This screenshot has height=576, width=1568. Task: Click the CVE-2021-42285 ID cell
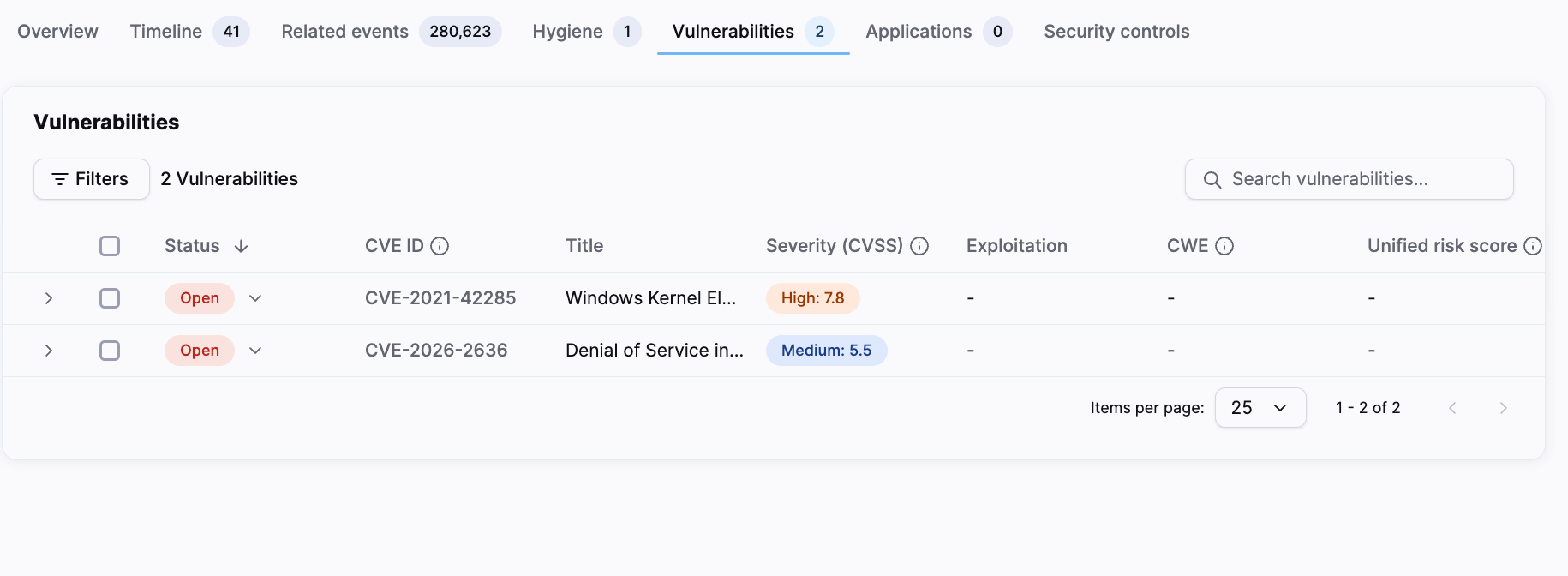(x=440, y=298)
